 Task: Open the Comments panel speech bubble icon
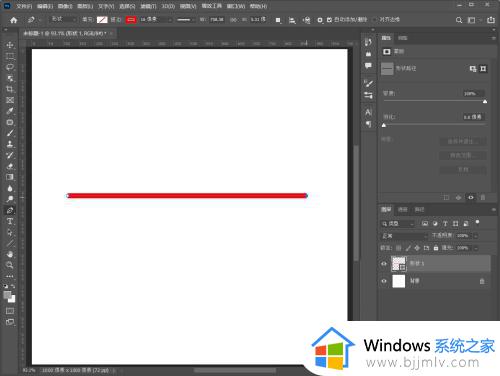(368, 66)
